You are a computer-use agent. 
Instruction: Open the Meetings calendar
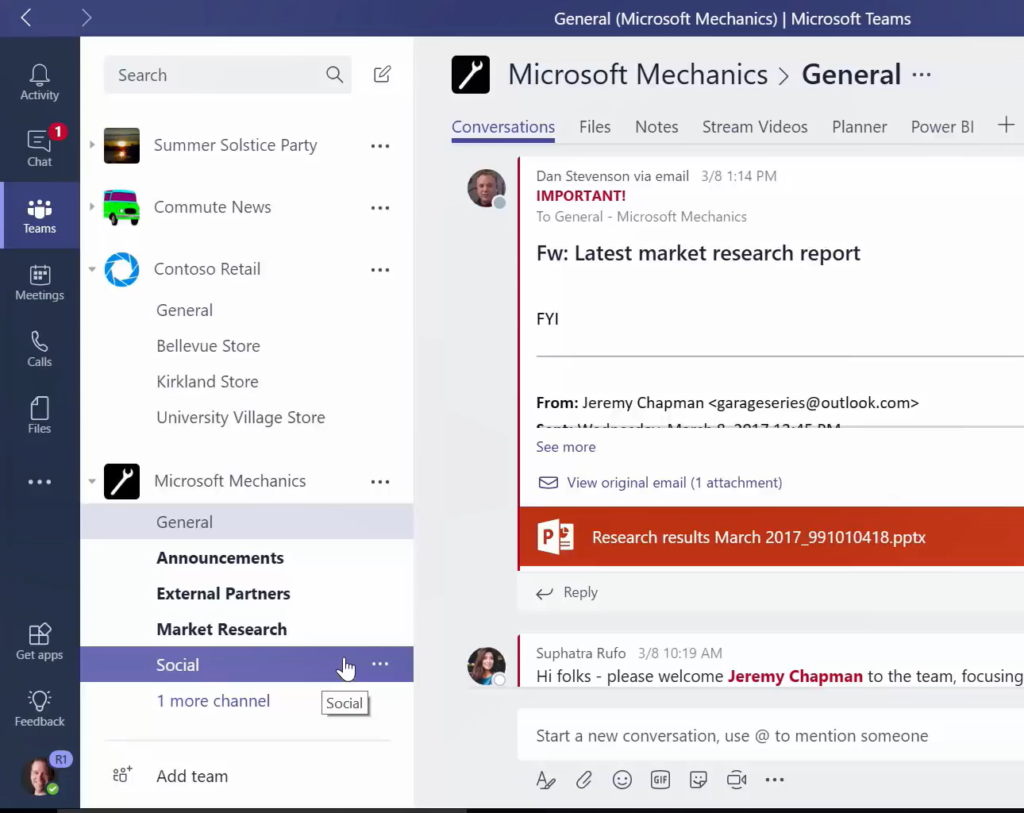39,282
